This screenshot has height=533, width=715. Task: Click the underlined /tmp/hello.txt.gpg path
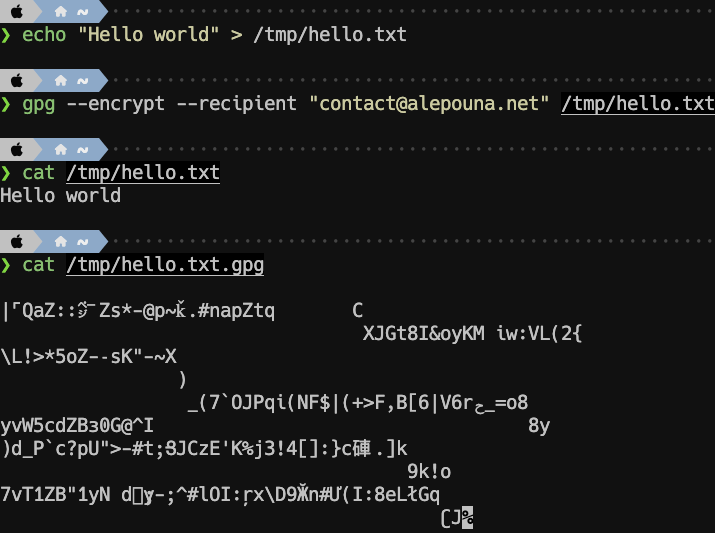click(x=165, y=265)
